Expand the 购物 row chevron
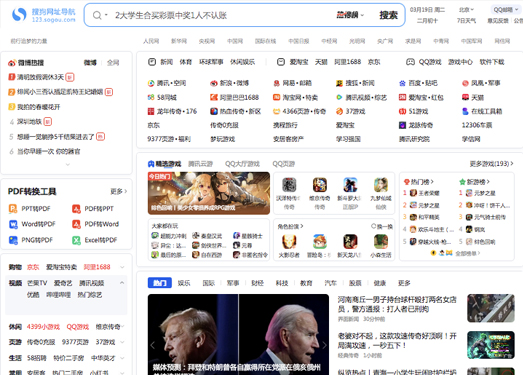523x375 pixels. point(122,267)
